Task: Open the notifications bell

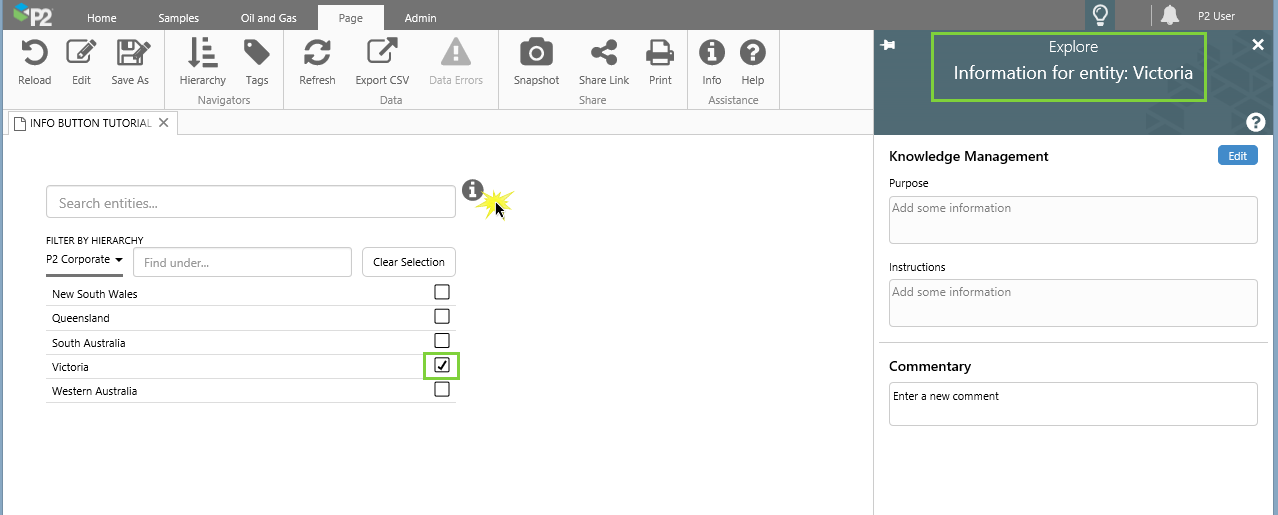Action: point(1170,15)
